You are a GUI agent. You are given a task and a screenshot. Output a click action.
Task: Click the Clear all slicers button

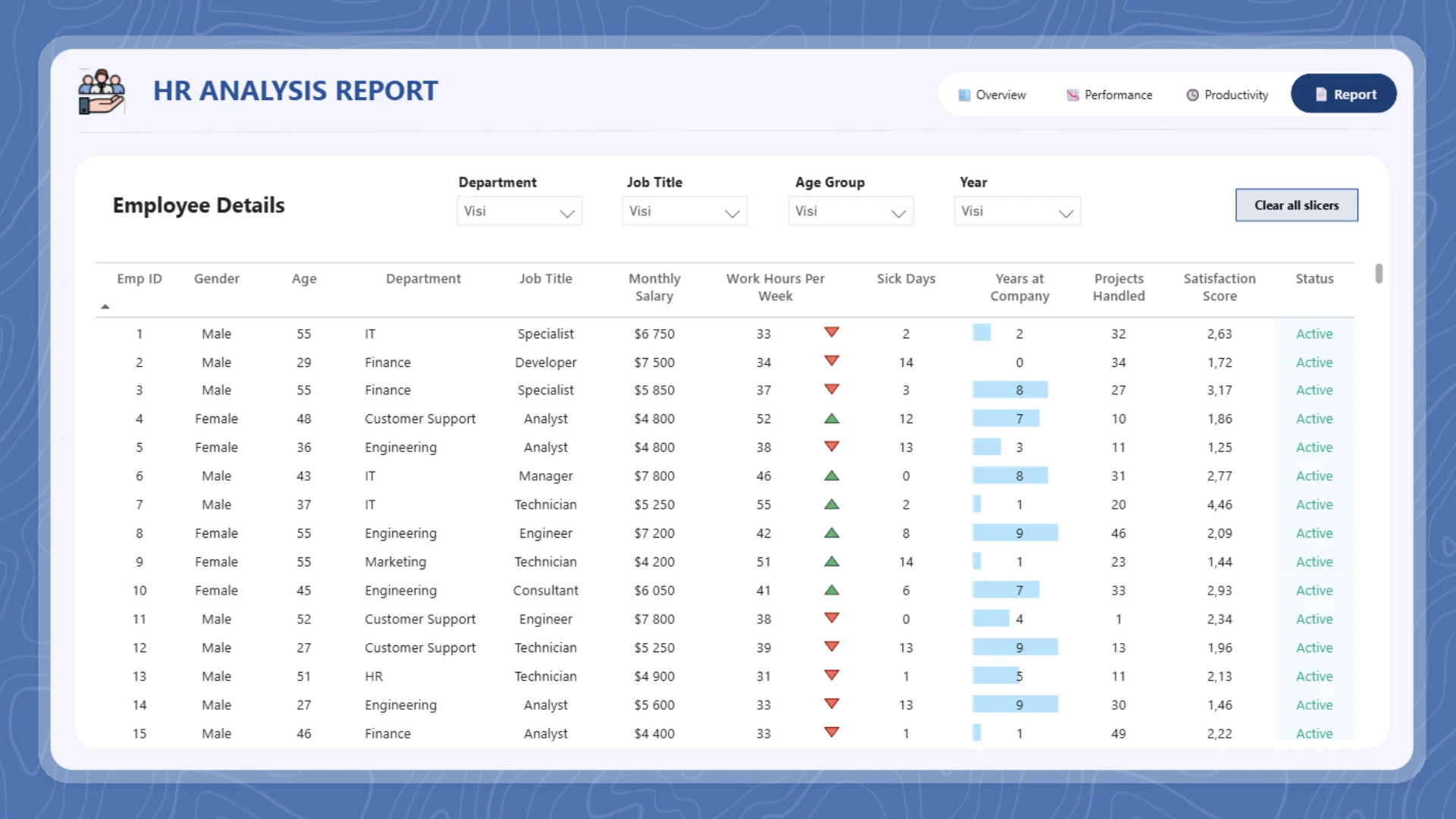coord(1296,205)
